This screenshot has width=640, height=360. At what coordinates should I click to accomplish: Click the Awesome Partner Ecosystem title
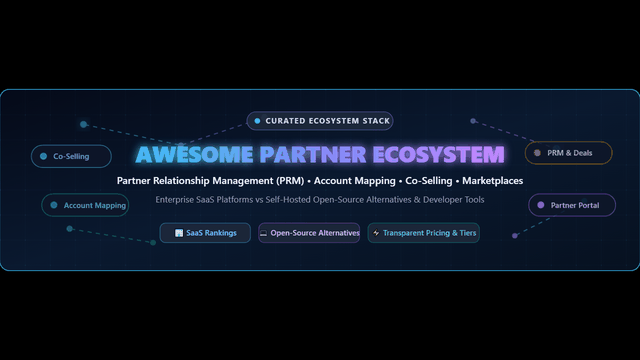[320, 154]
